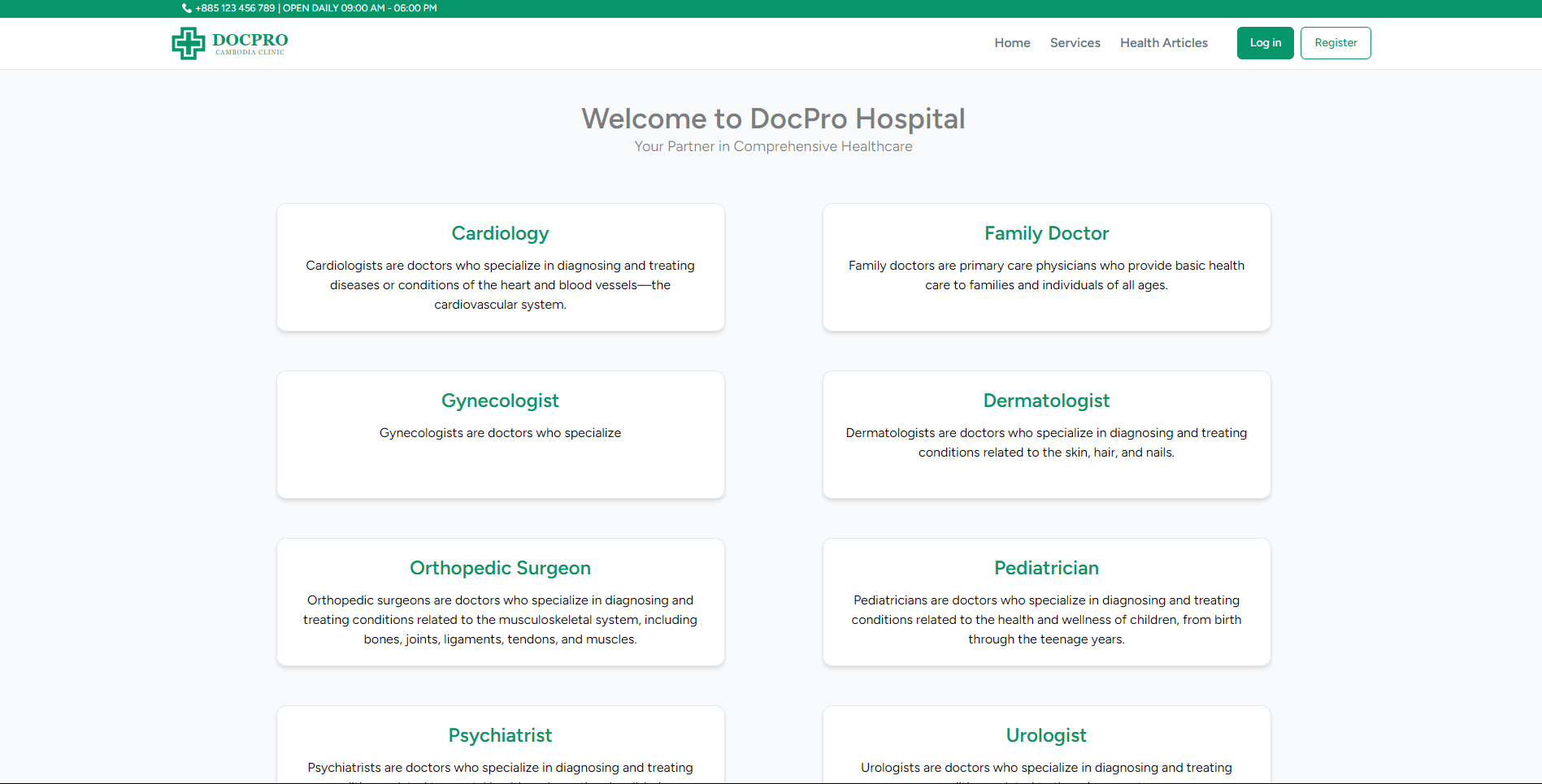Viewport: 1542px width, 784px height.
Task: Select the Psychiatrist card title
Action: 500,735
